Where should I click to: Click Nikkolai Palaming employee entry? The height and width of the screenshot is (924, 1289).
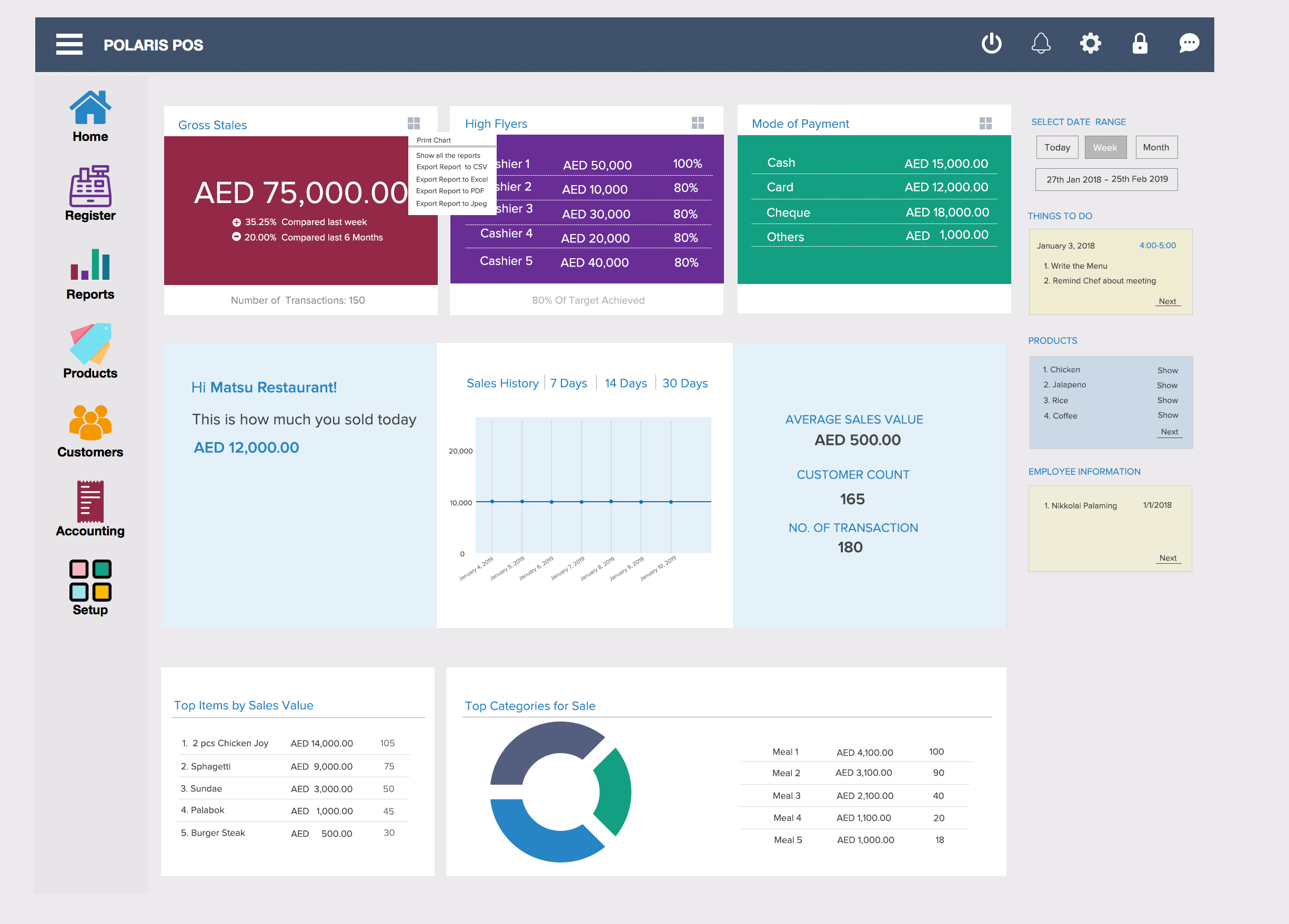pyautogui.click(x=1080, y=506)
